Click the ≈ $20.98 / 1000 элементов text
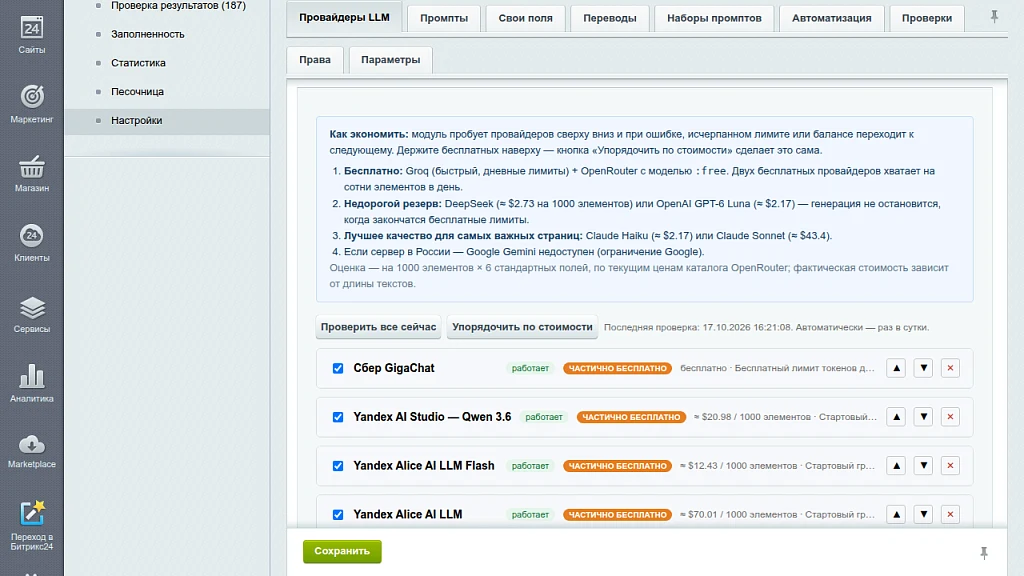The image size is (1024, 576). (752, 417)
